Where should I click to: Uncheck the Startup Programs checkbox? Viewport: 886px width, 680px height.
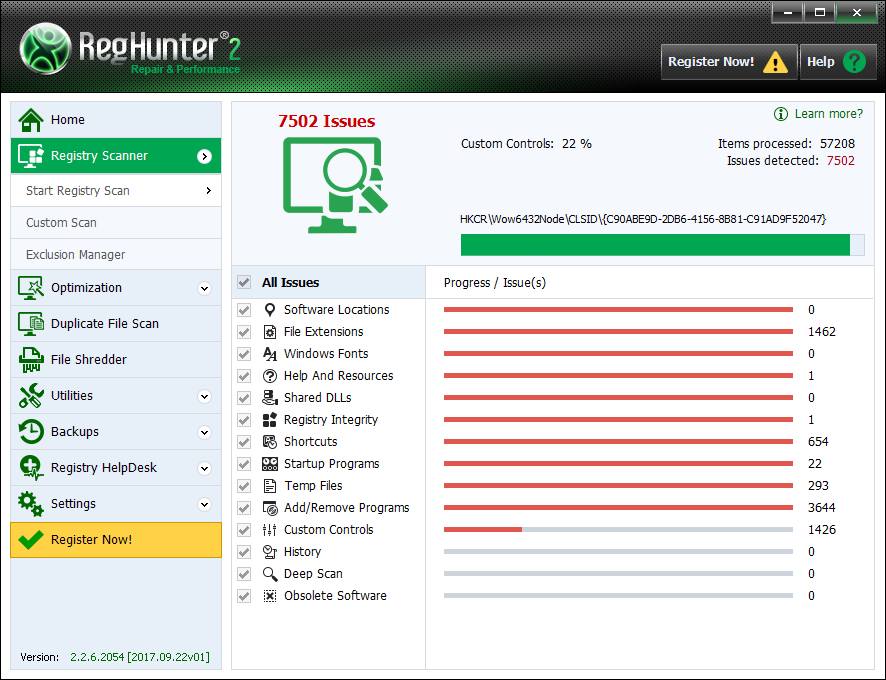(244, 464)
